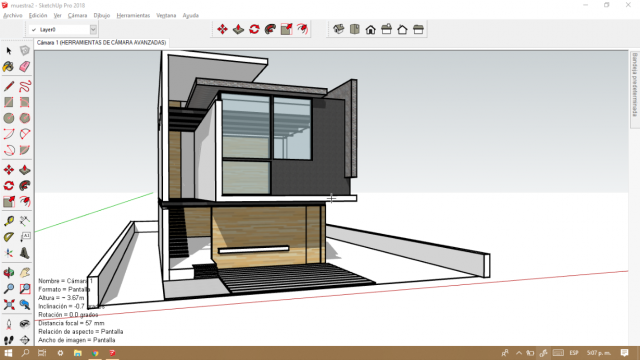Screen dimensions: 640x360
Task: Switch to Right view
Action: click(387, 29)
